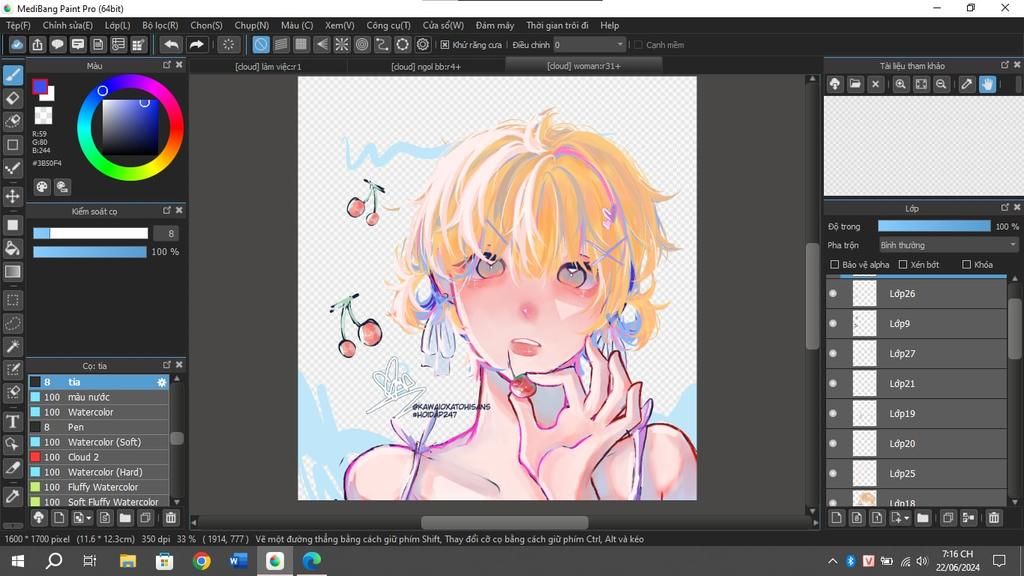Click brush size value field

166,233
